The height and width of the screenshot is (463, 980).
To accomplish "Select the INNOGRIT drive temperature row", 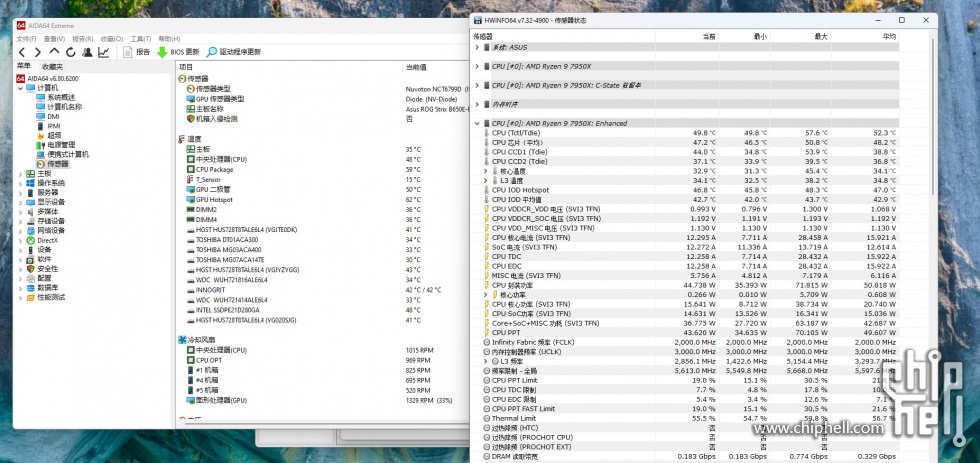I will click(x=323, y=290).
